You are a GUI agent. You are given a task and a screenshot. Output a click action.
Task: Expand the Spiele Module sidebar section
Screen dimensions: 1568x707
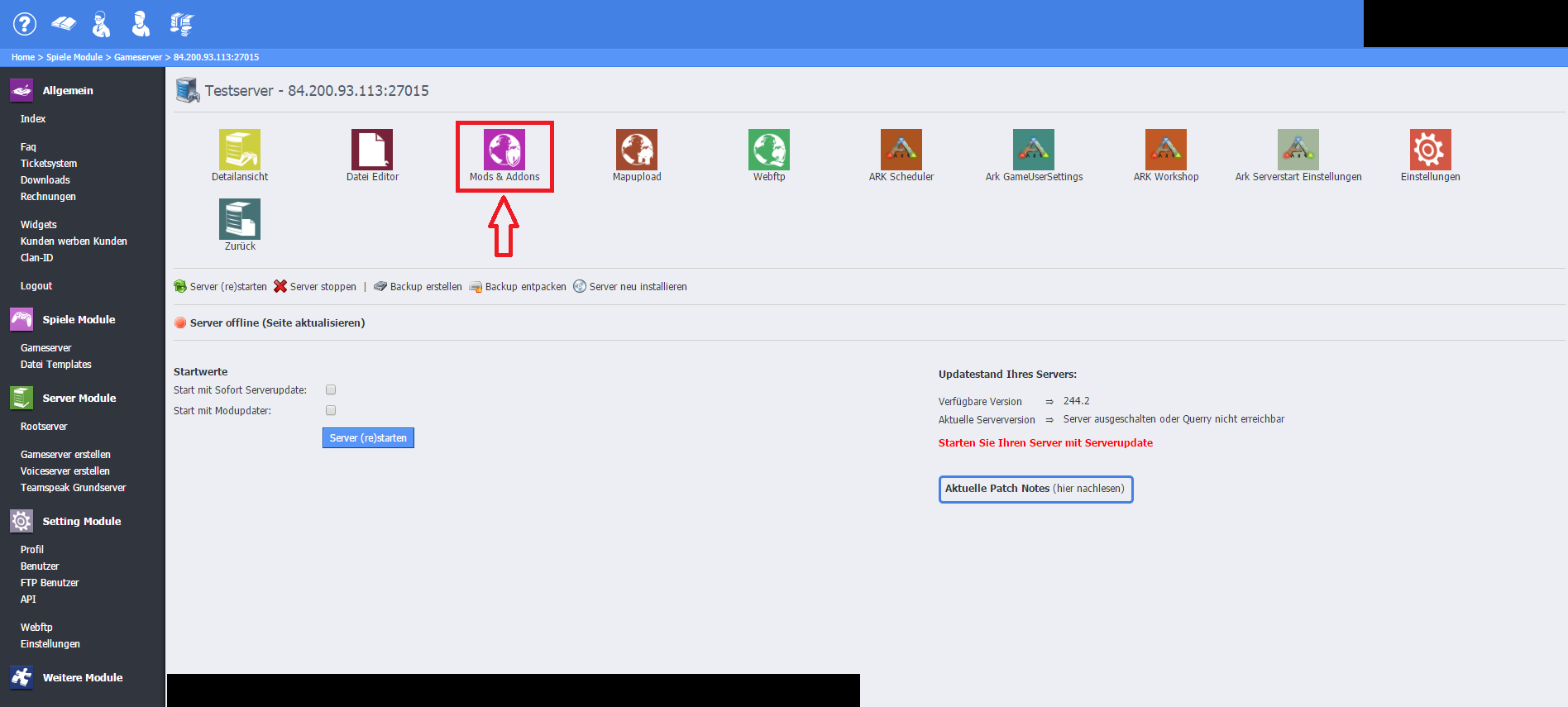click(x=79, y=319)
